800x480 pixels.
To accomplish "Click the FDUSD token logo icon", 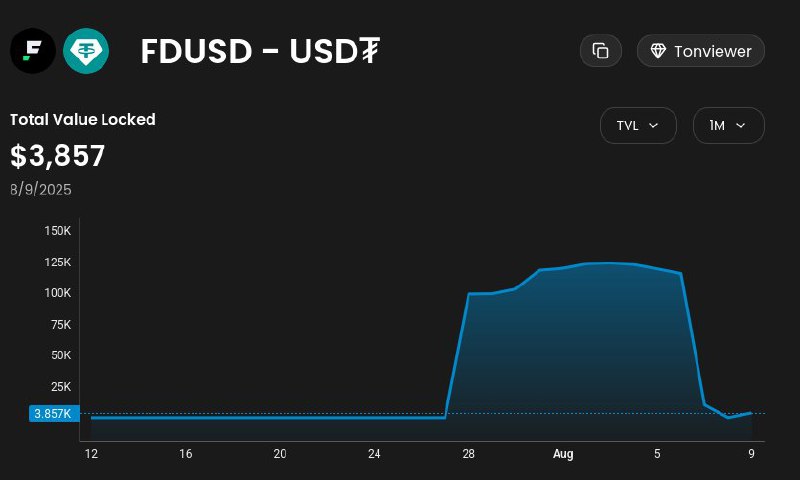I will [33, 50].
